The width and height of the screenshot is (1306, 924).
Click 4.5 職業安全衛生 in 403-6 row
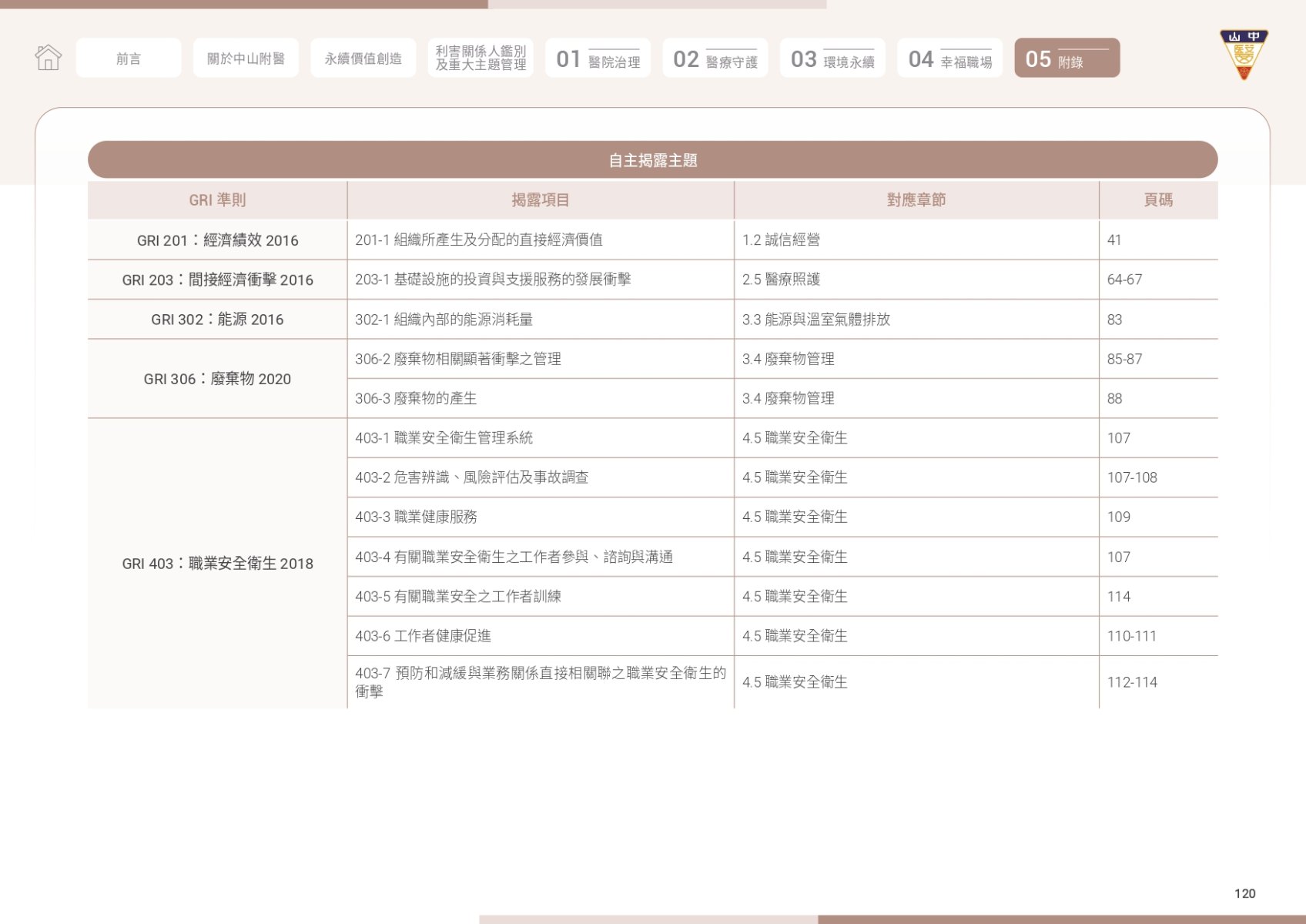click(795, 636)
